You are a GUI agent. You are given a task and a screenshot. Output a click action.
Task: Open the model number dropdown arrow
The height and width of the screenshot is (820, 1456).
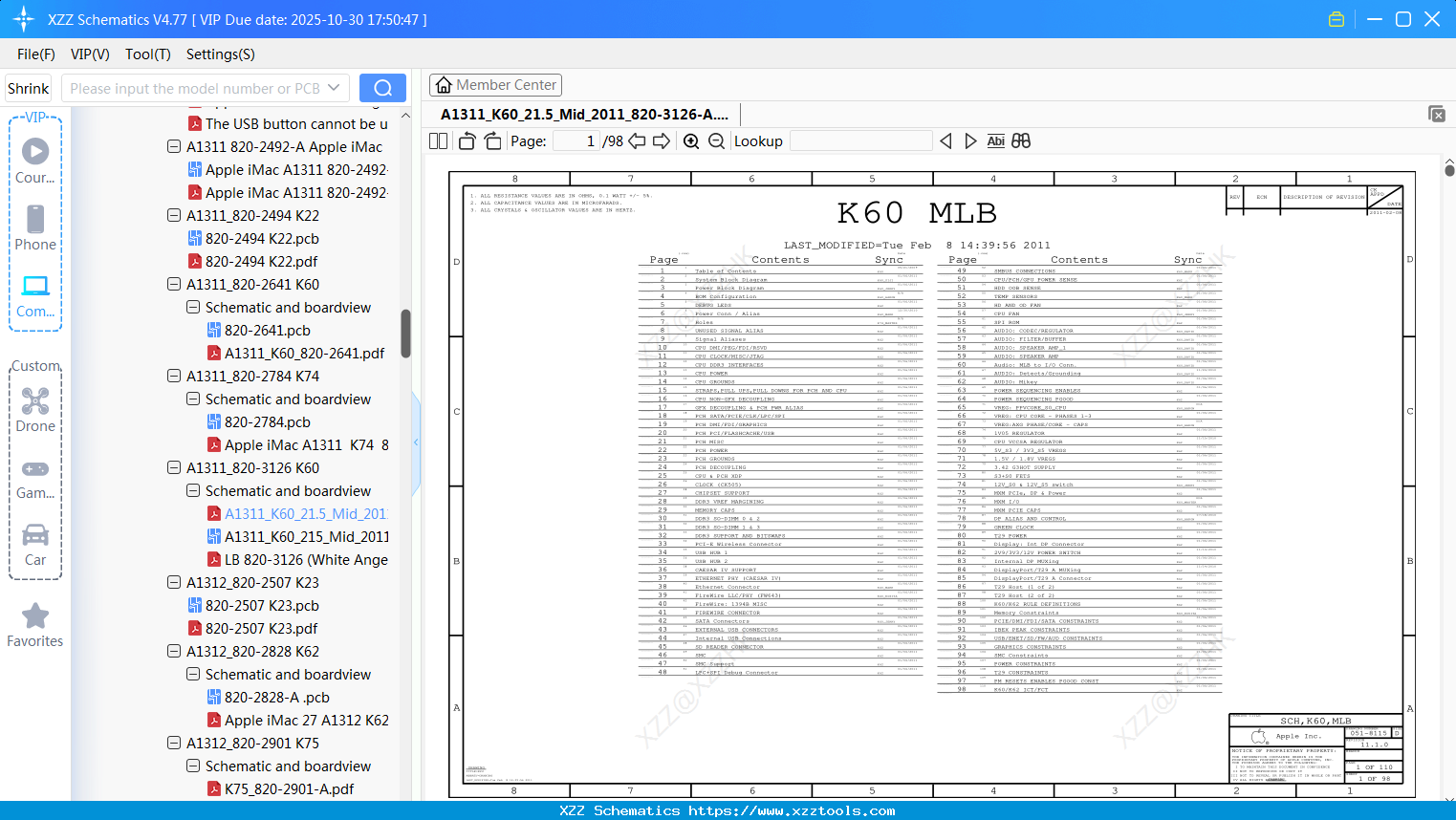tap(334, 88)
